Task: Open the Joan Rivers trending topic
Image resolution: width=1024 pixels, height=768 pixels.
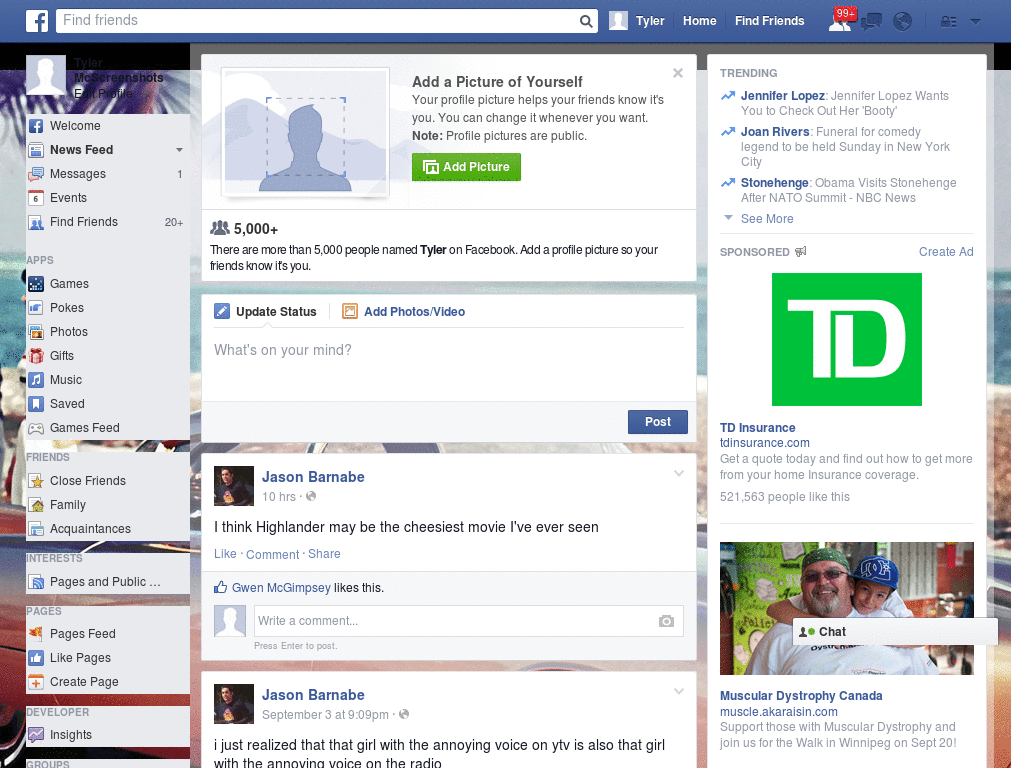Action: pyautogui.click(x=775, y=132)
